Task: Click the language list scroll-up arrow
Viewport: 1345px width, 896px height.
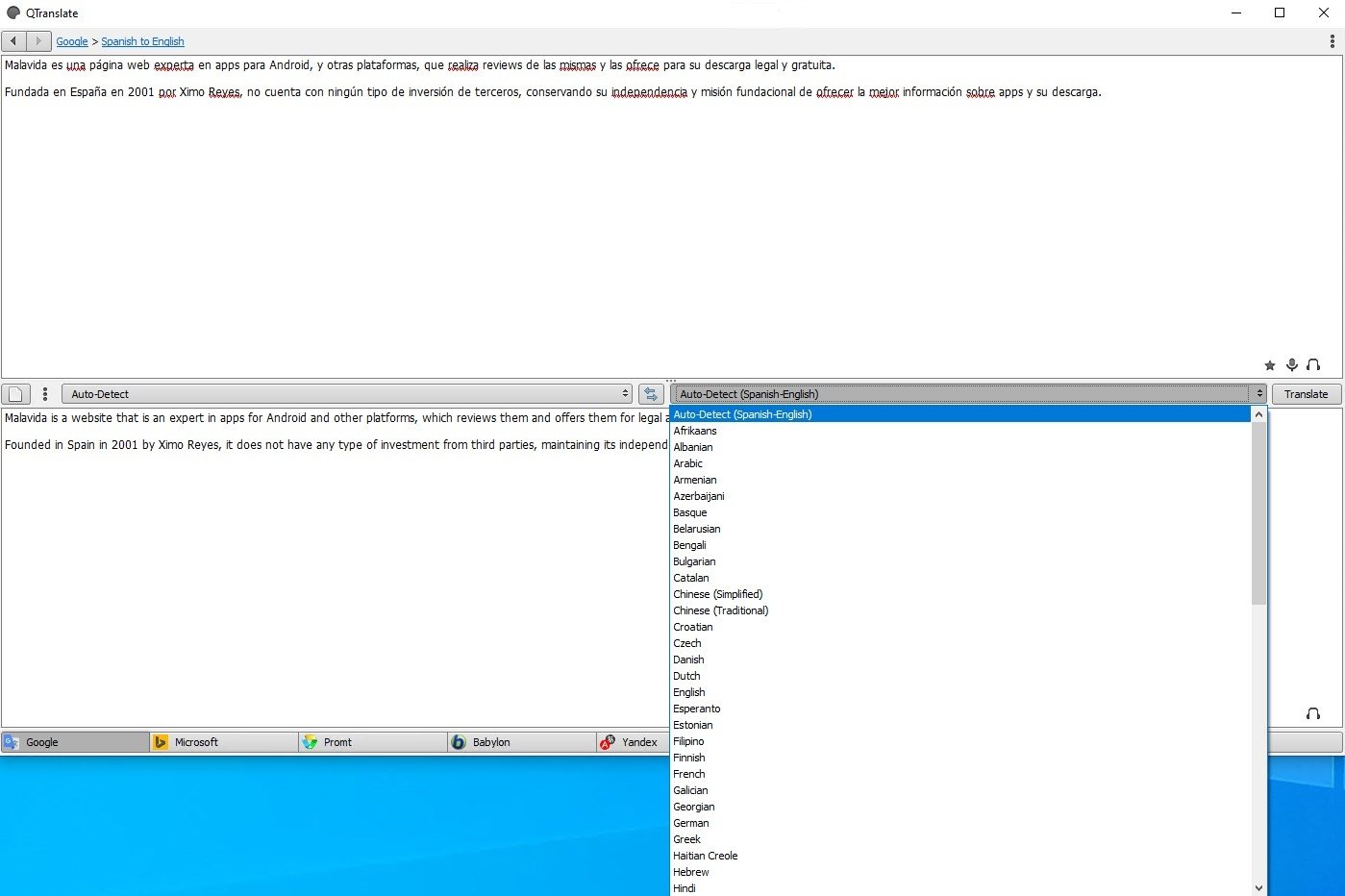Action: coord(1258,414)
